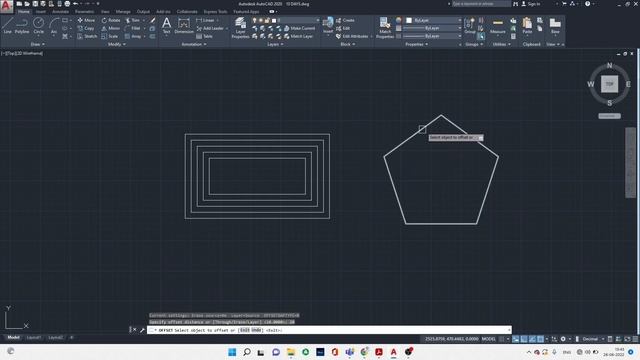Image resolution: width=640 pixels, height=360 pixels.
Task: Select the Polyline tool
Action: pos(22,26)
